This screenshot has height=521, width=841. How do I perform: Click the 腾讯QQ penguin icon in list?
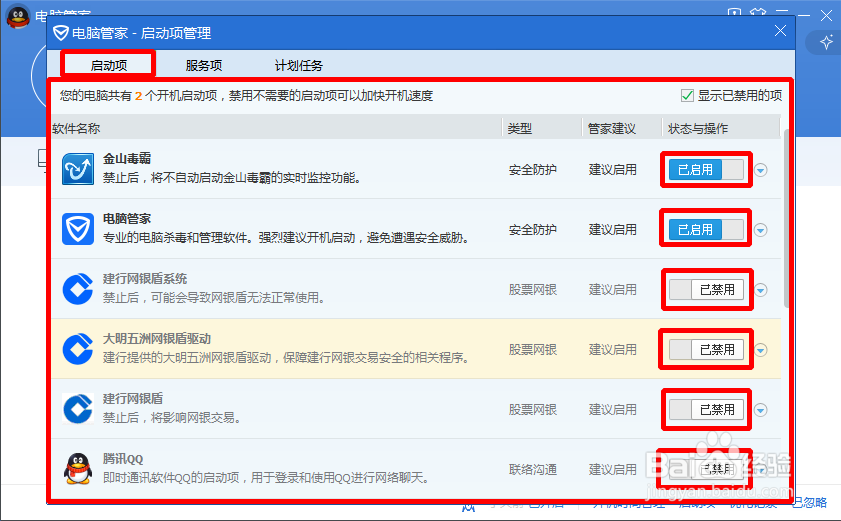[78, 468]
